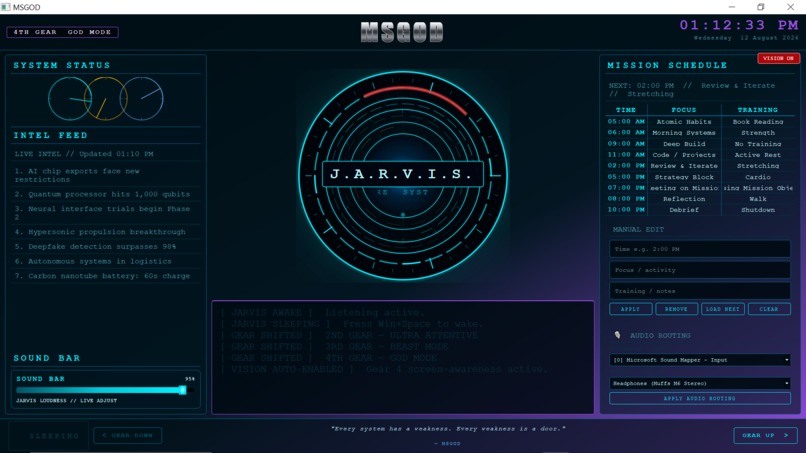Viewport: 806px width, 453px height.
Task: Click the APPLY button under Manual Edit
Action: pos(631,309)
